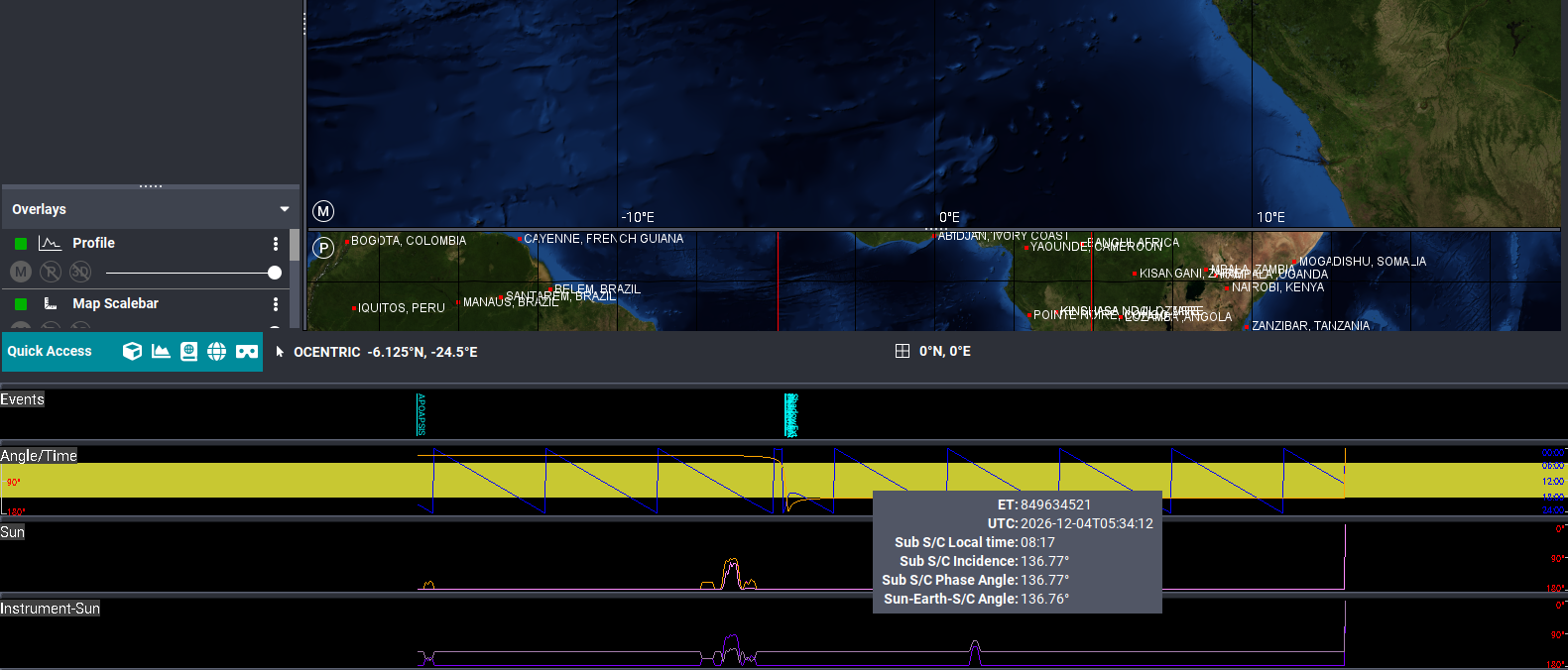Collapse the Overlays panel dropdown arrow

click(285, 209)
